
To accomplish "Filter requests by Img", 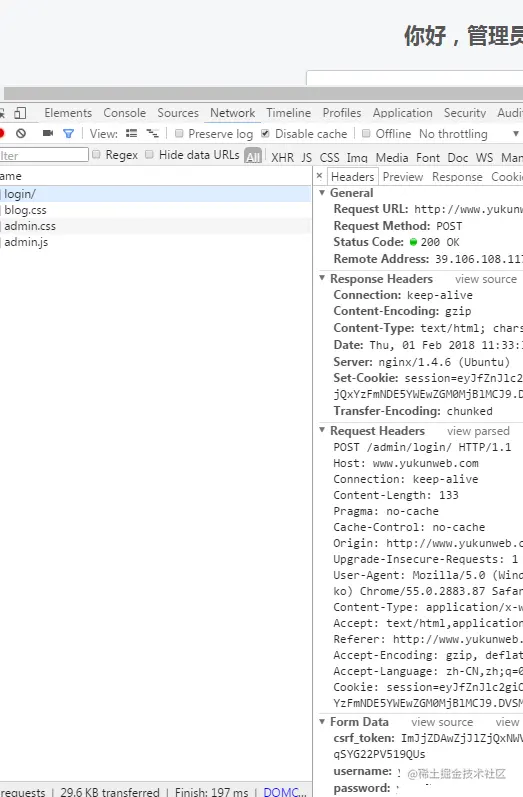I will pyautogui.click(x=357, y=158).
